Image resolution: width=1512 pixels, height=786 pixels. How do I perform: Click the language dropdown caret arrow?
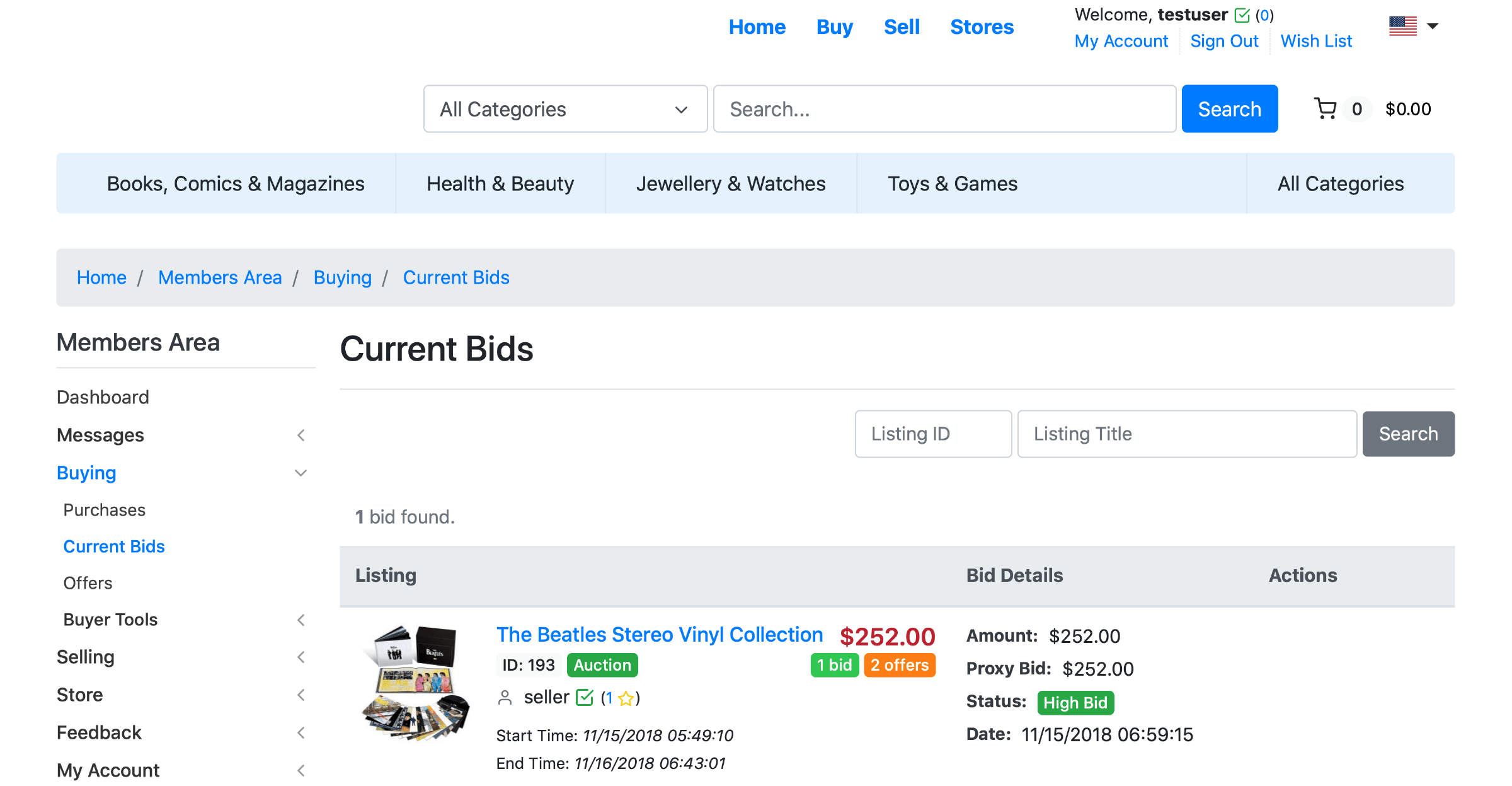point(1433,26)
